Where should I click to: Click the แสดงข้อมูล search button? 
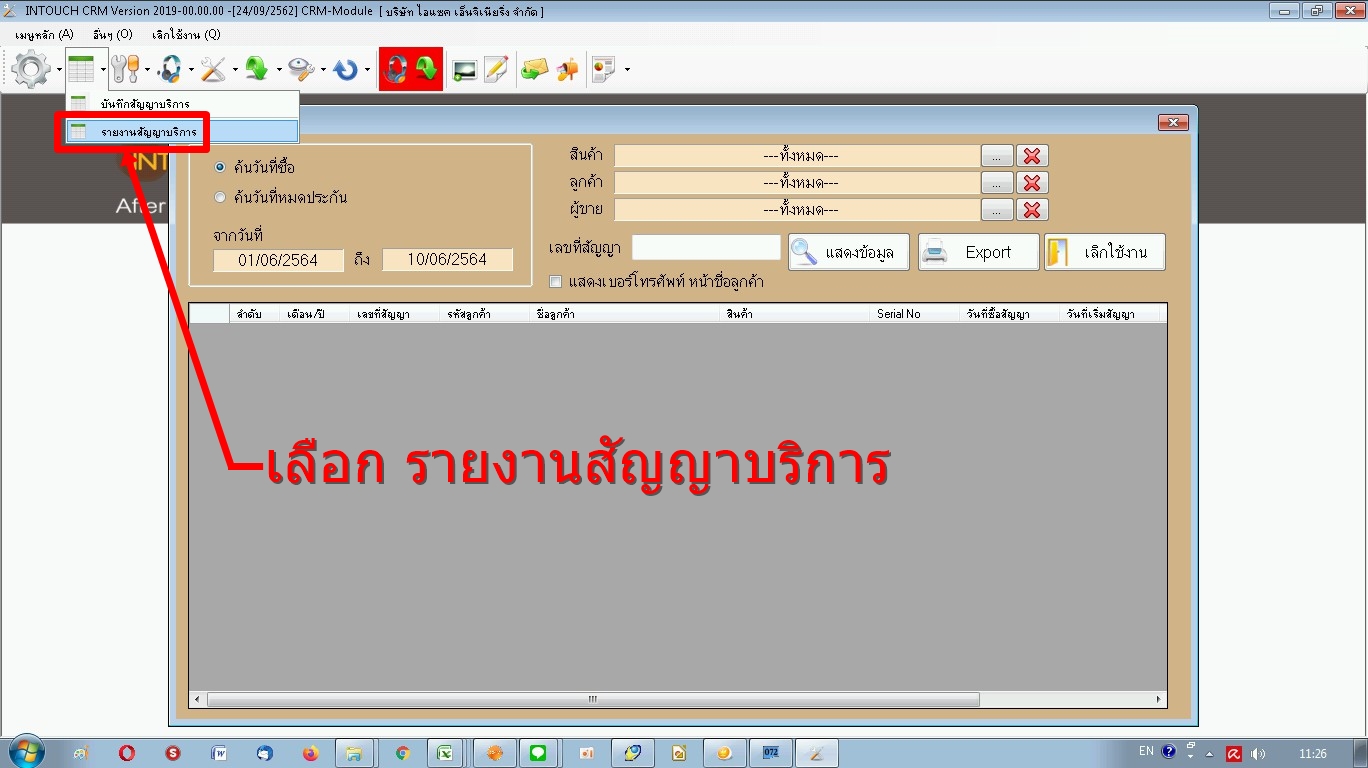pos(849,252)
